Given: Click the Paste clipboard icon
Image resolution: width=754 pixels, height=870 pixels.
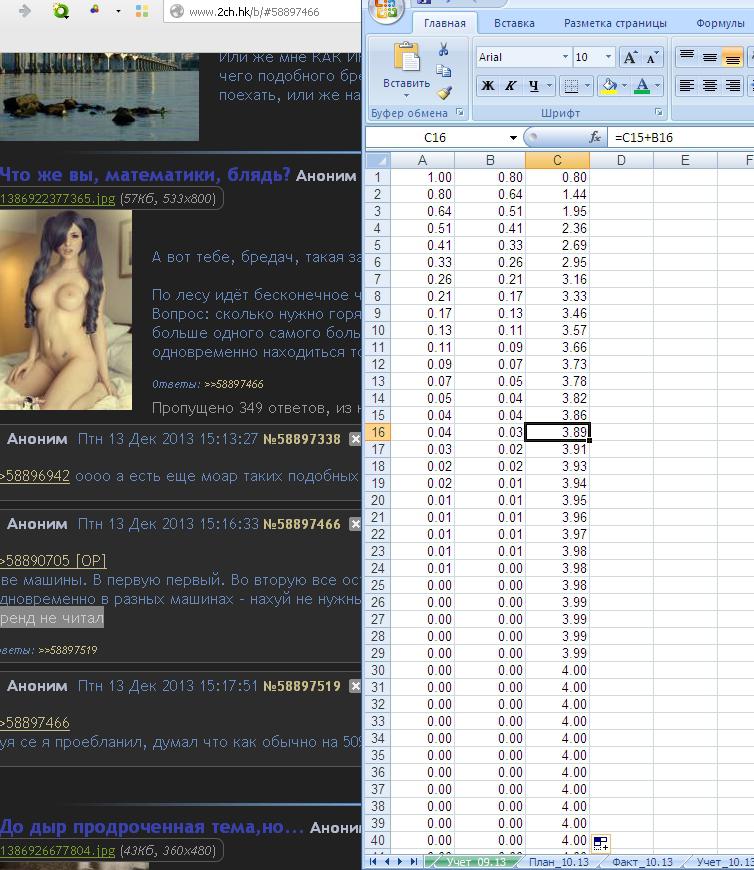Looking at the screenshot, I should [406, 62].
